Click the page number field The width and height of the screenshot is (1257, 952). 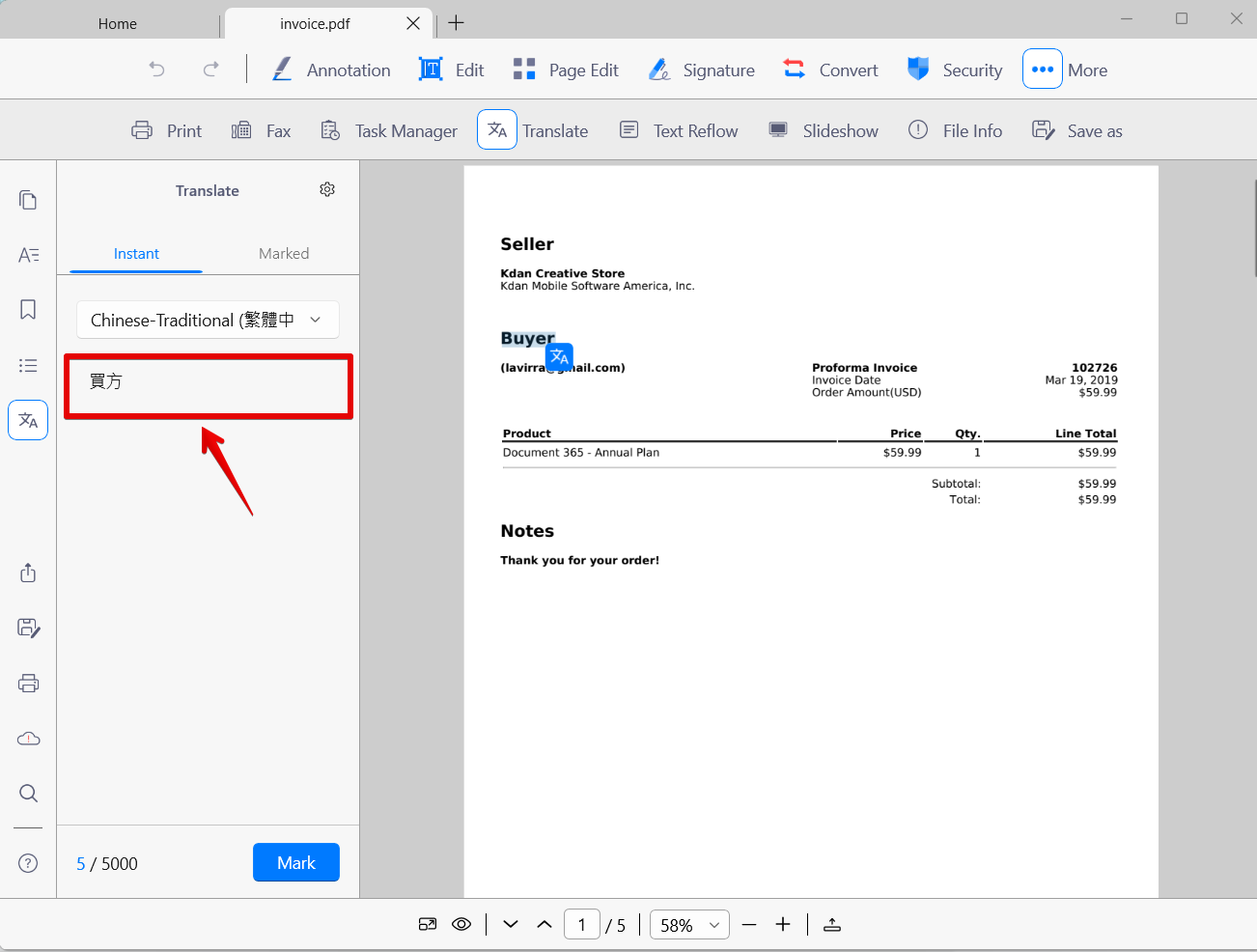[582, 924]
